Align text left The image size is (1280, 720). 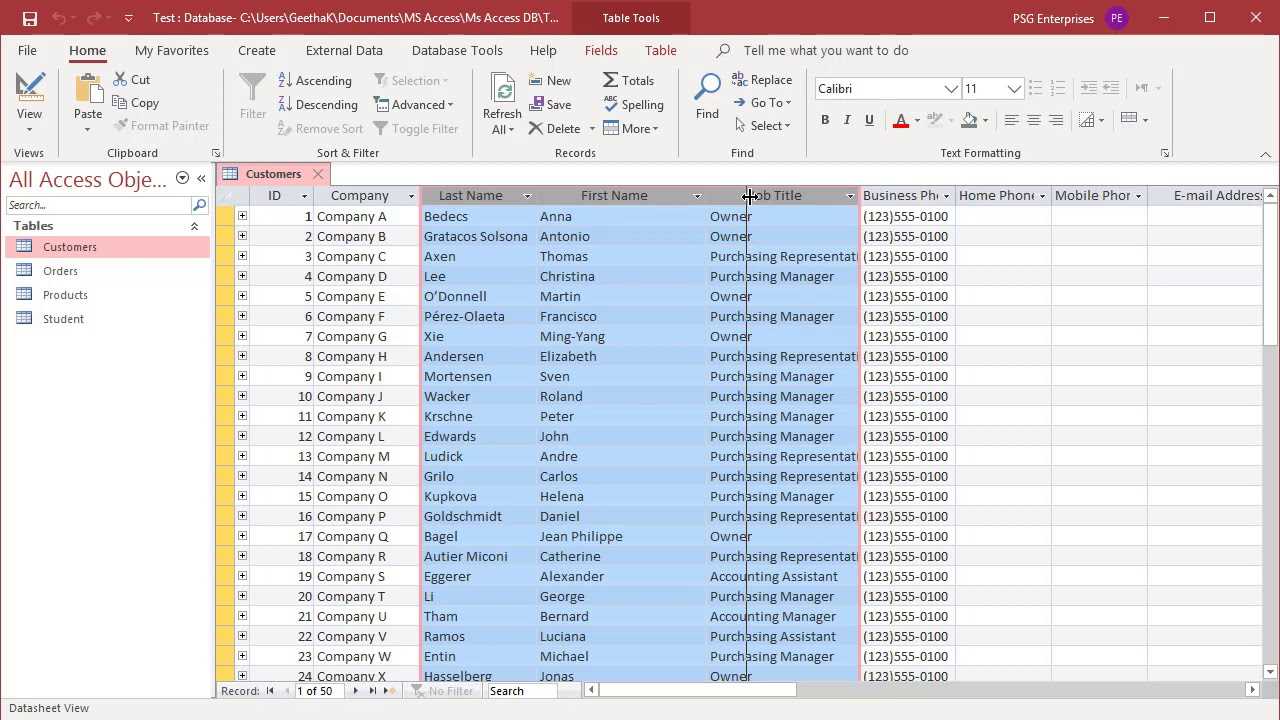pyautogui.click(x=1011, y=120)
